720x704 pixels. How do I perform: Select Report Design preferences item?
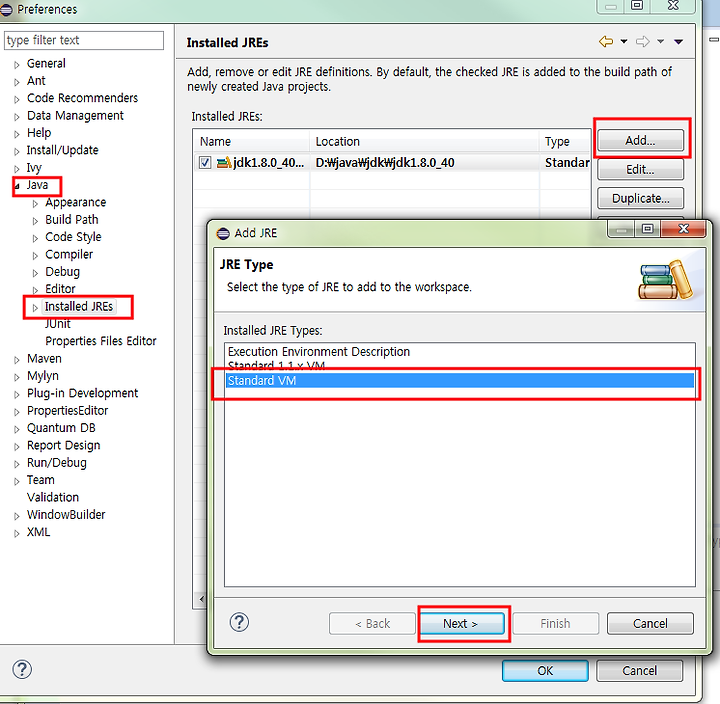pos(63,445)
